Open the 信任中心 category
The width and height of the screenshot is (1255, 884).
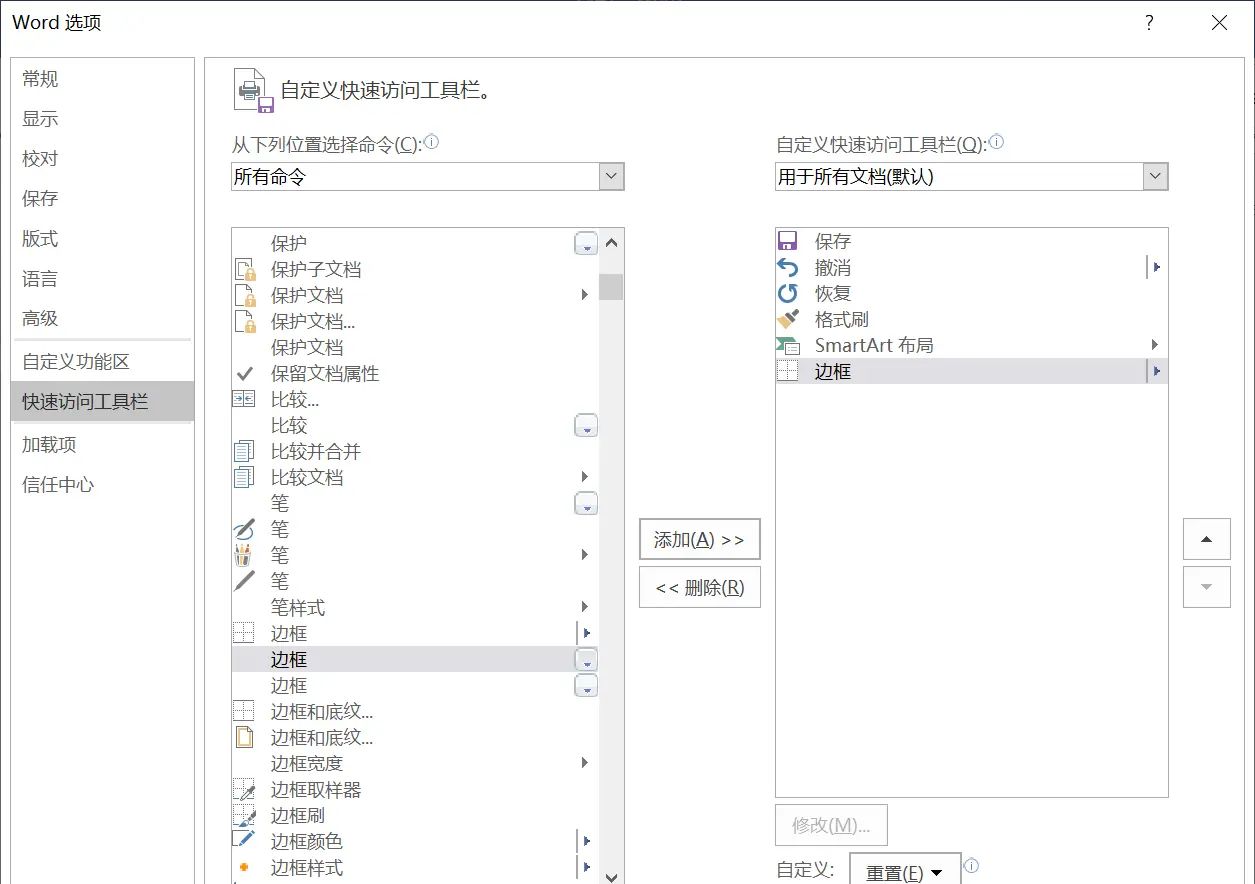(102, 485)
